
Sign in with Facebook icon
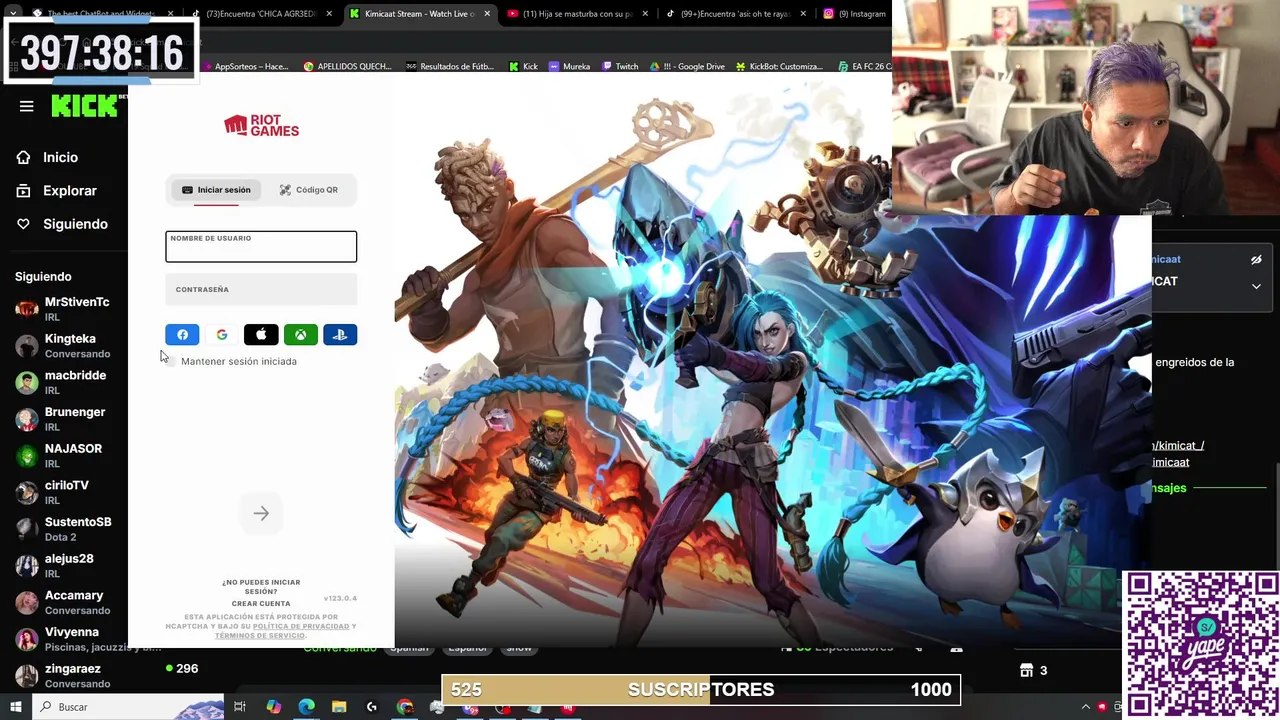[182, 335]
